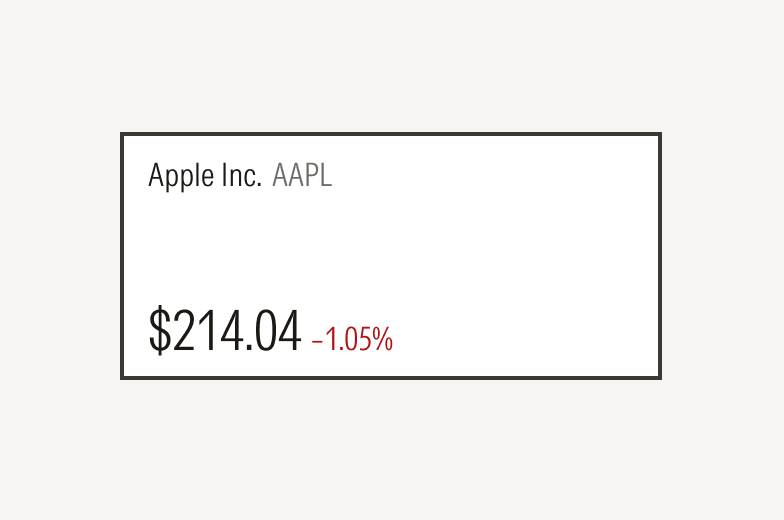
Task: Click the -1.05% price change
Action: 352,340
